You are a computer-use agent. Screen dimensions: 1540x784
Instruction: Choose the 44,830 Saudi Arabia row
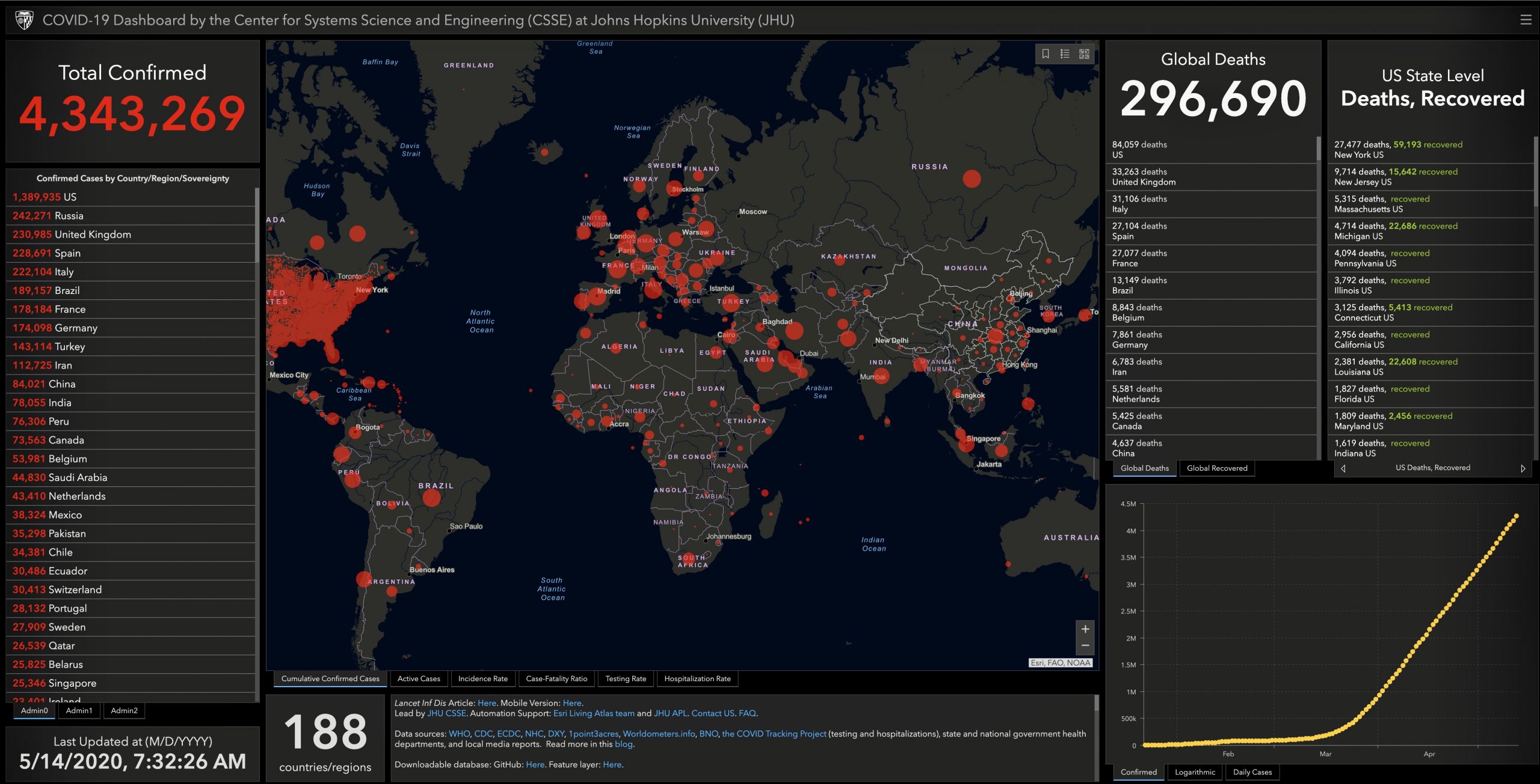[131, 477]
